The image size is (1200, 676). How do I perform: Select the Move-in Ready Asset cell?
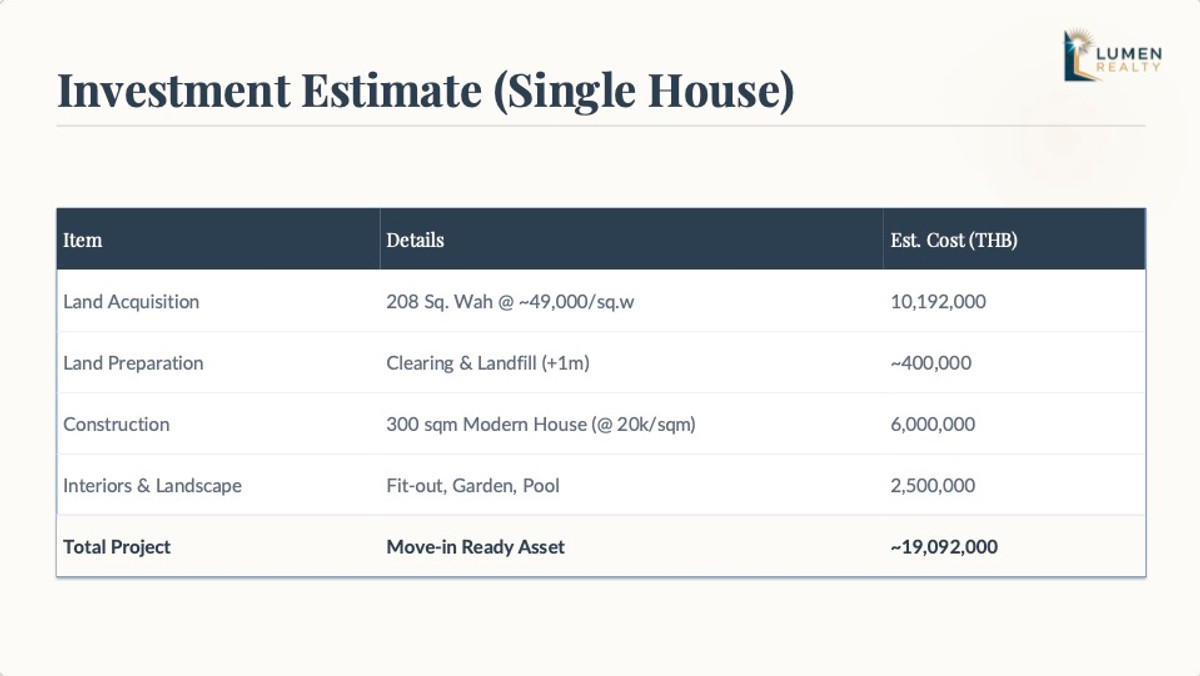[475, 547]
